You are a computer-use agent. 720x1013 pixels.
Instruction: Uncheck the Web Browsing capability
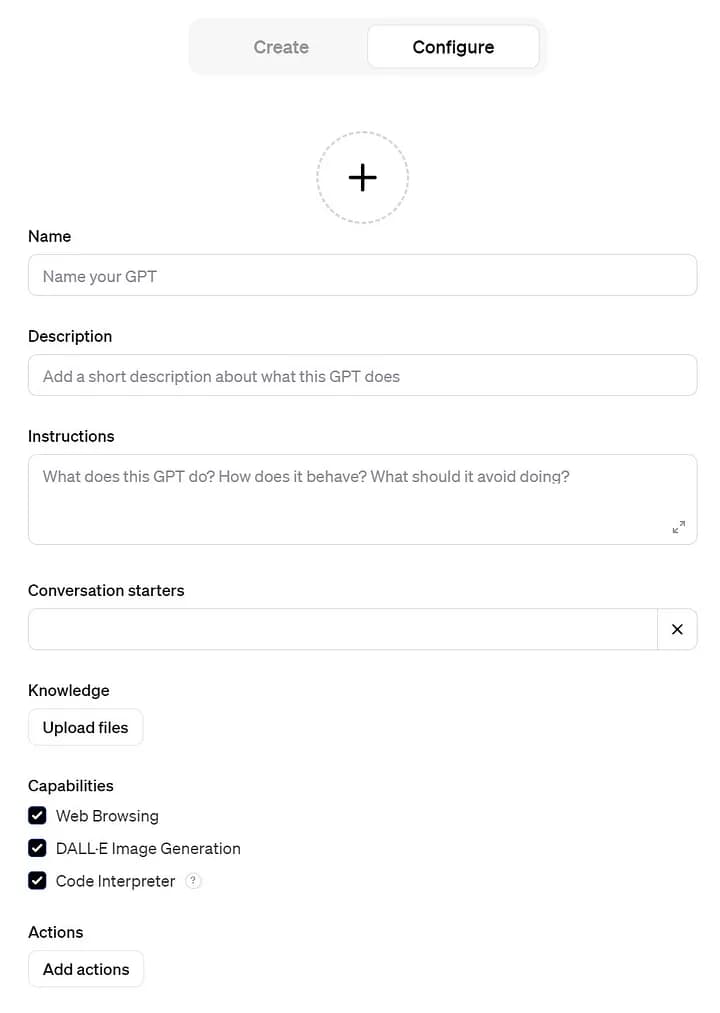pos(37,816)
